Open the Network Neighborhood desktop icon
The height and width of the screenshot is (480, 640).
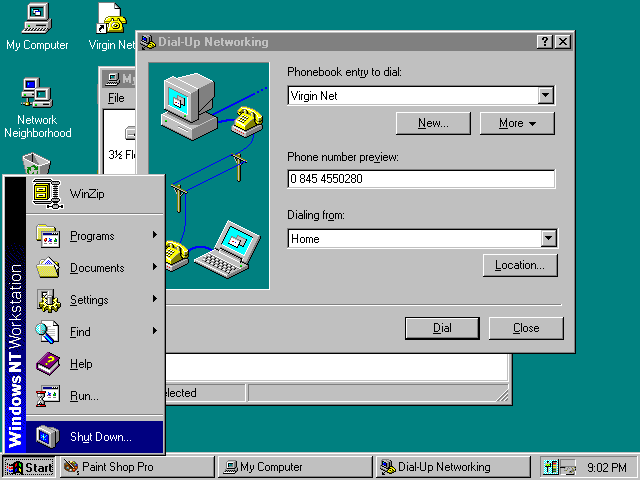click(37, 94)
